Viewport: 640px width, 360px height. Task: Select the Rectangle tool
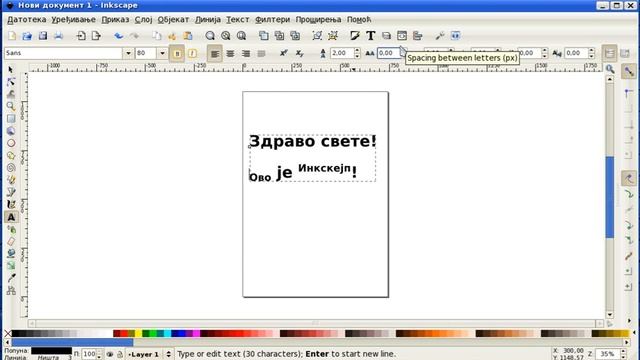click(x=11, y=119)
